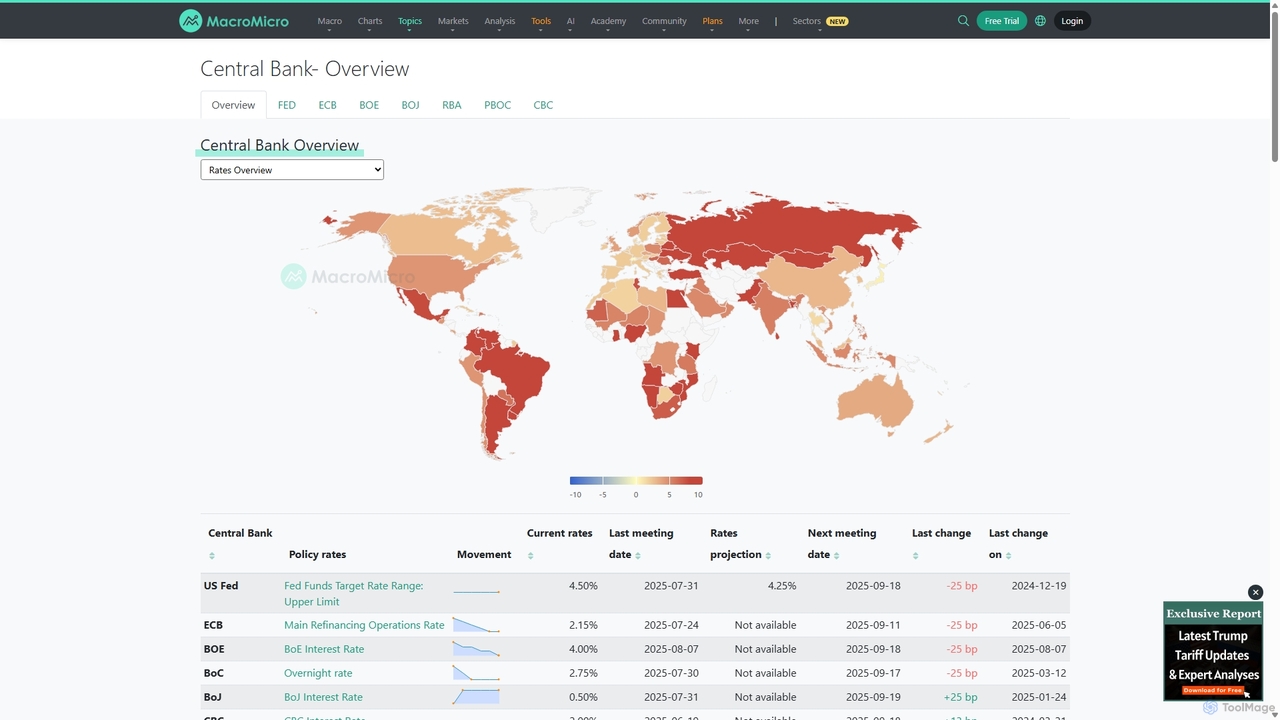Expand the Tools menu
Image resolution: width=1280 pixels, height=720 pixels.
[x=541, y=21]
